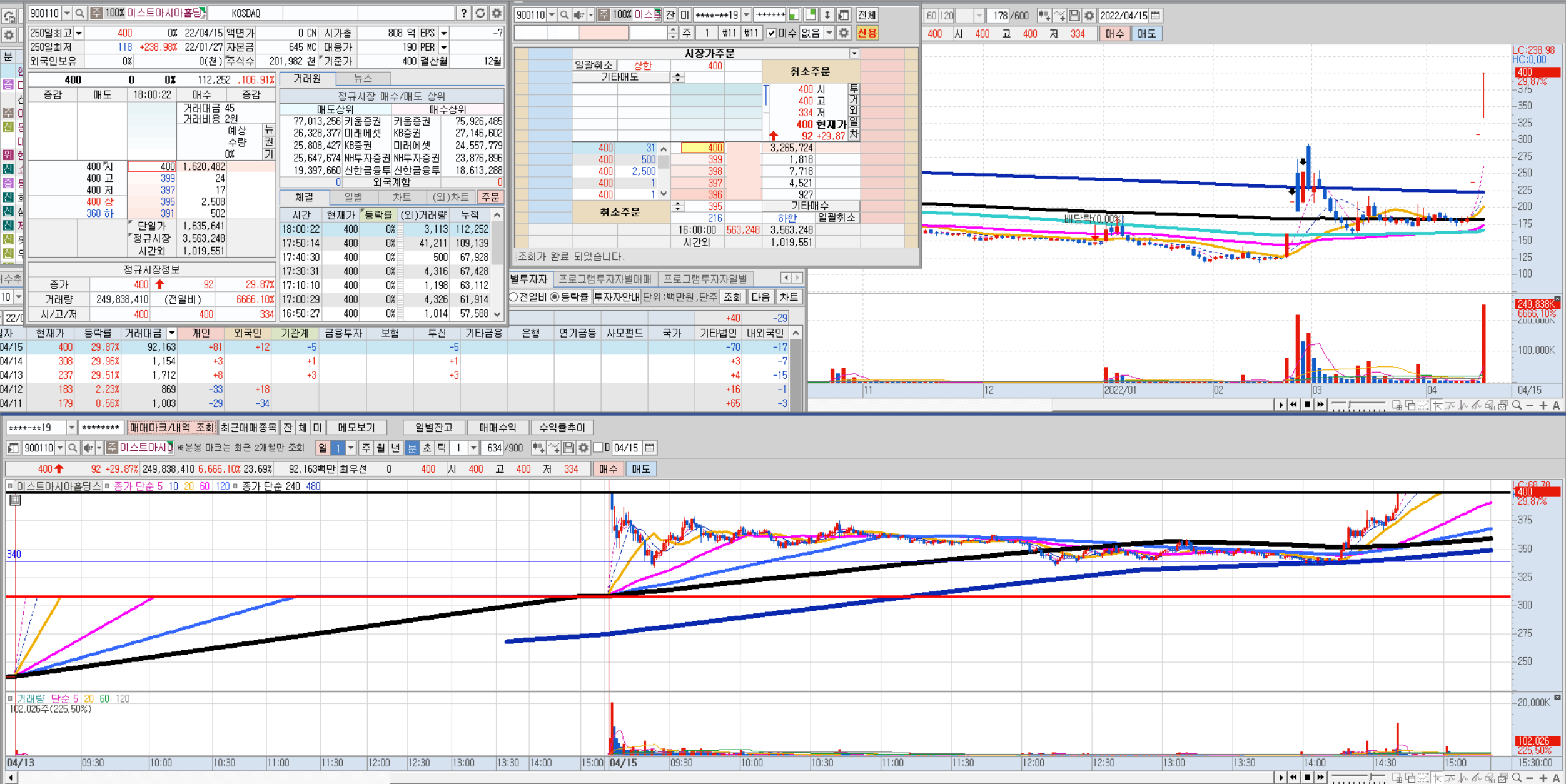Add chart indicator icon in top-right chart toolbar
Screen dimensions: 1566x784
click(x=1044, y=15)
